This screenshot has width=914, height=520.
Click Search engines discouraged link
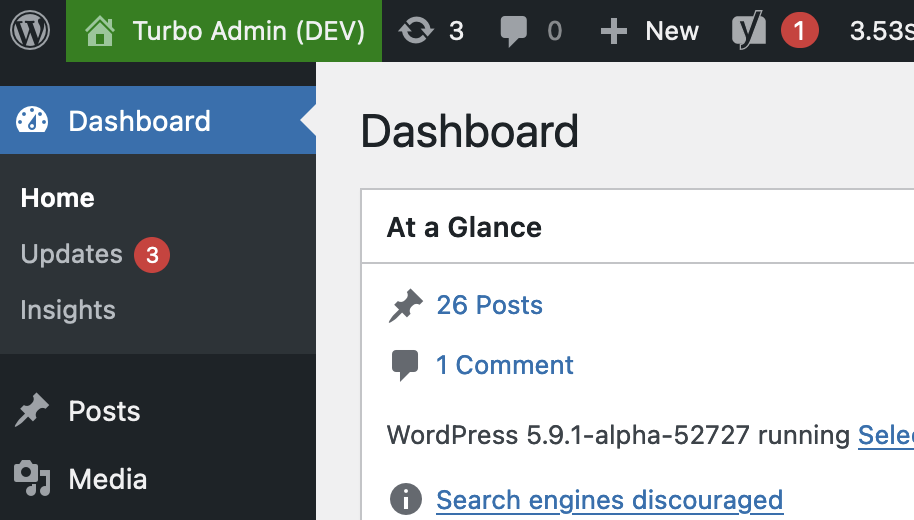pos(609,499)
